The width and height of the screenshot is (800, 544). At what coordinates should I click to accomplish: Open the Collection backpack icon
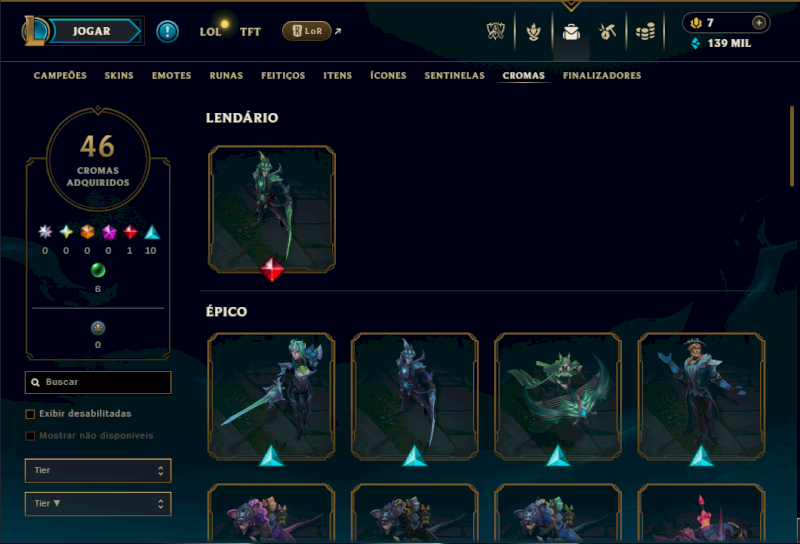[x=571, y=32]
